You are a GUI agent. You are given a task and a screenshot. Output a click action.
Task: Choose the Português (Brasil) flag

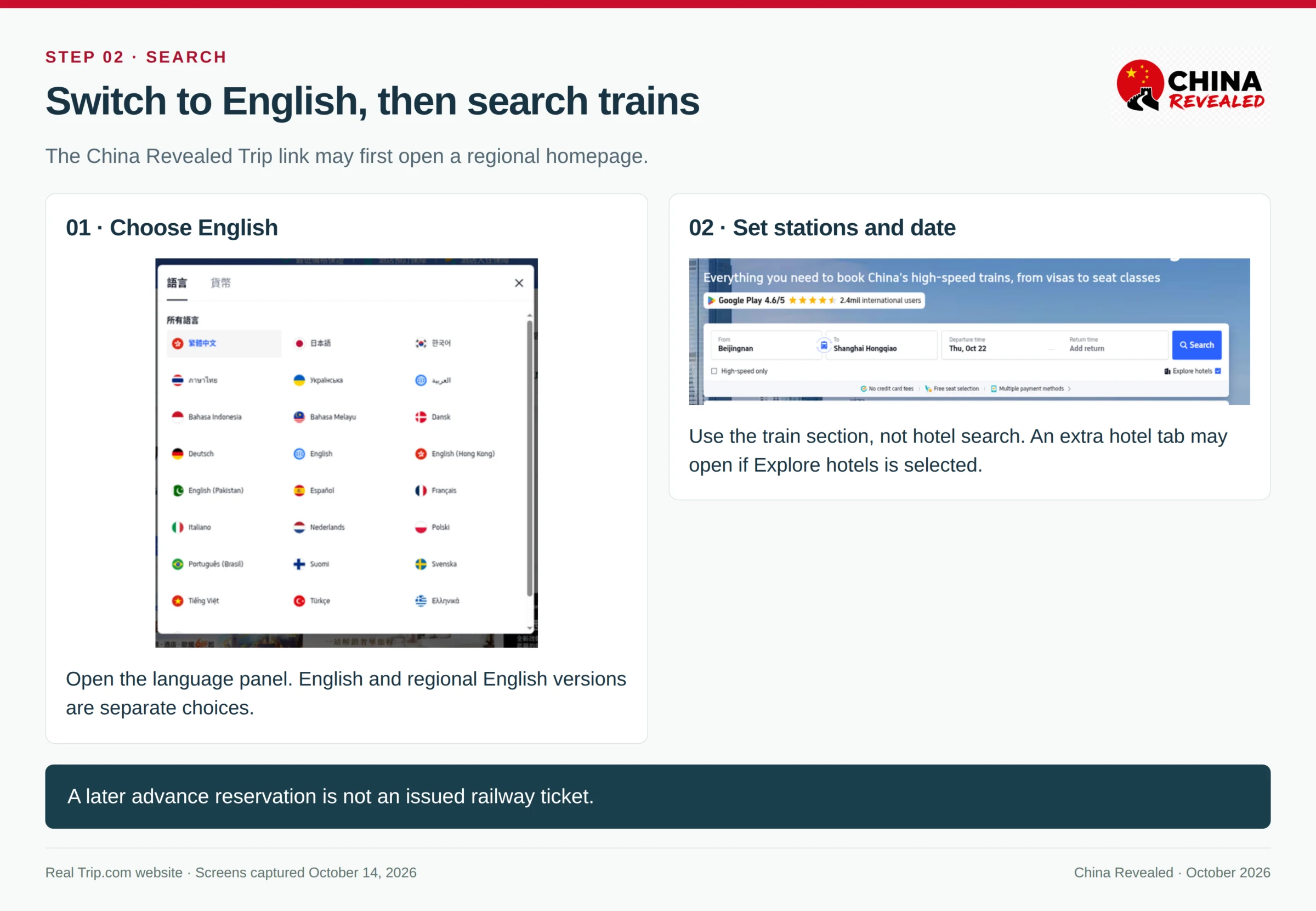coord(178,564)
